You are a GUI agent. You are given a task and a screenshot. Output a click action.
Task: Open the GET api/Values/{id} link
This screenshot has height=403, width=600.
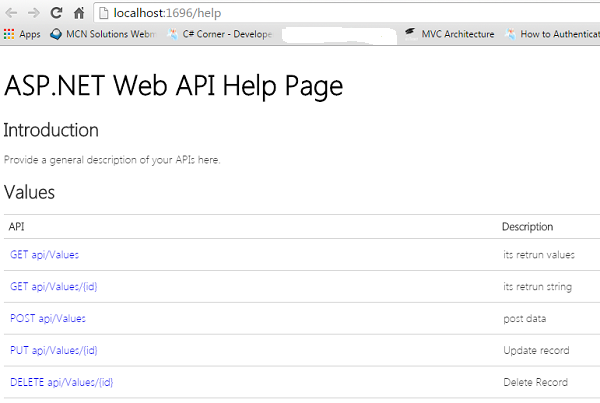[x=53, y=287]
